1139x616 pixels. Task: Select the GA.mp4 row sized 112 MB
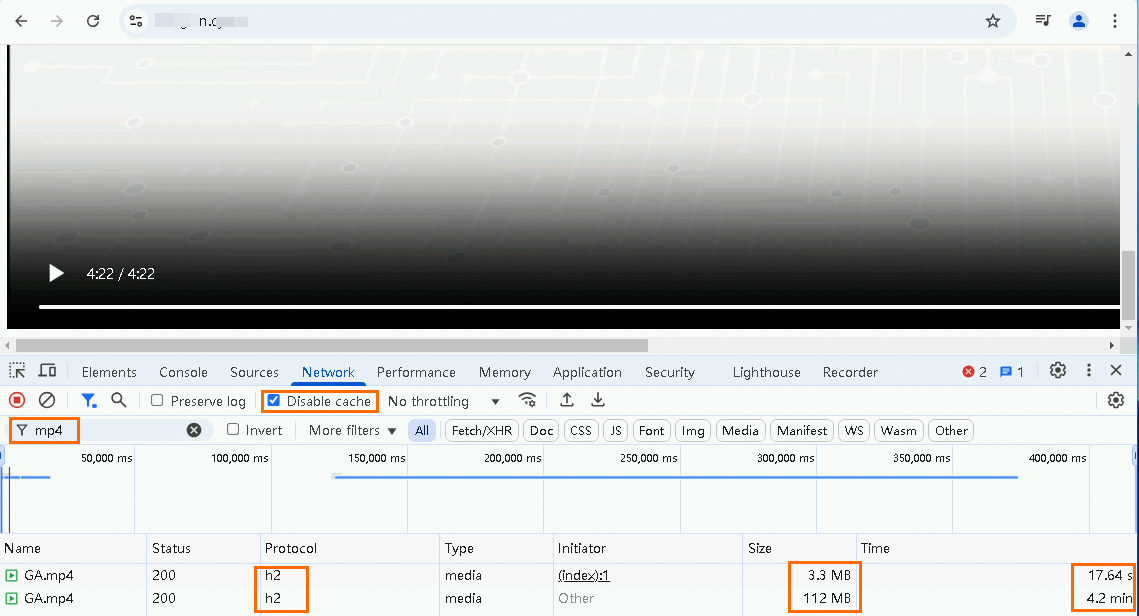tap(570, 599)
